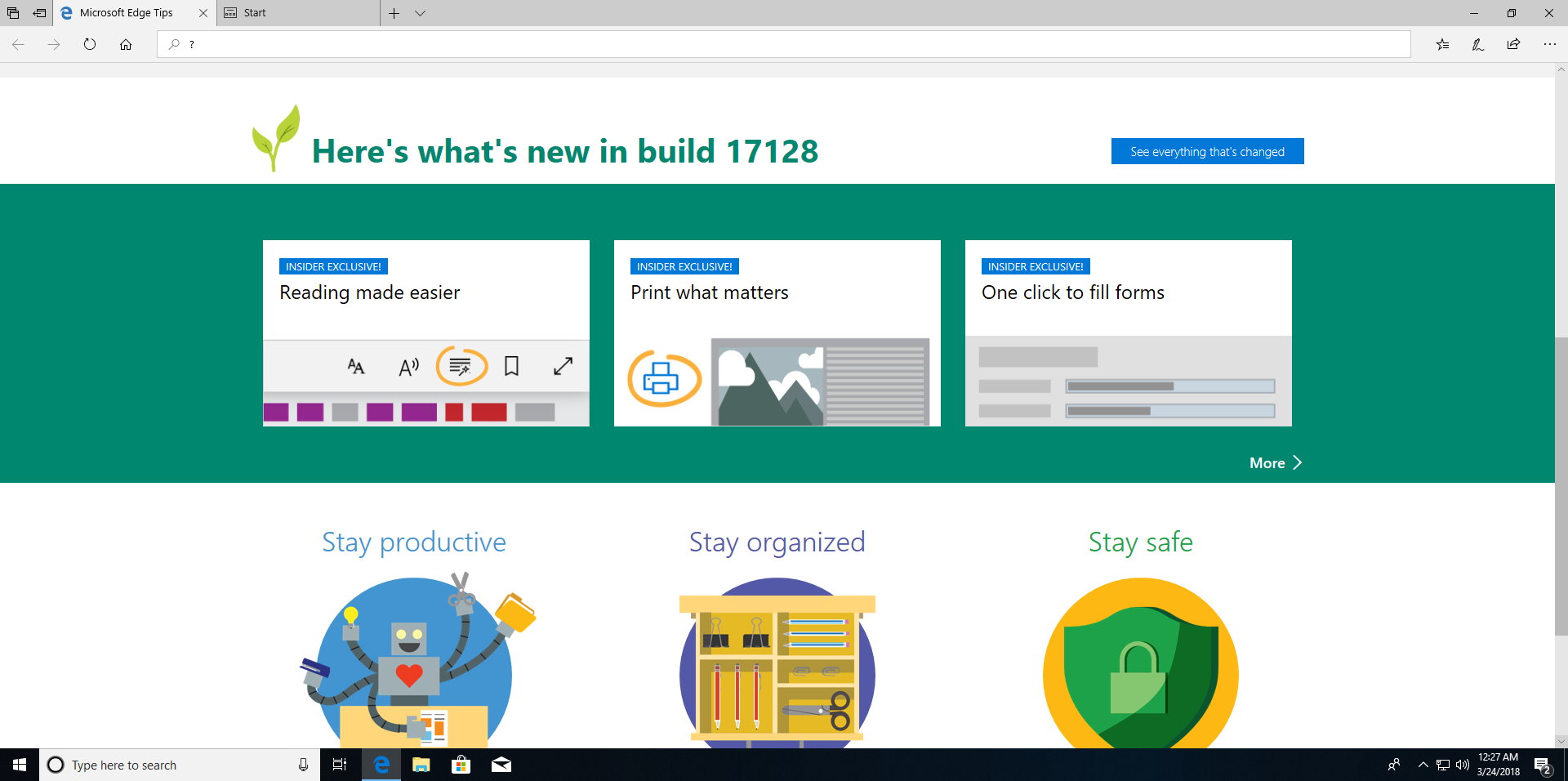Open the Stay organized heading
Image resolution: width=1568 pixels, height=781 pixels.
tap(777, 542)
